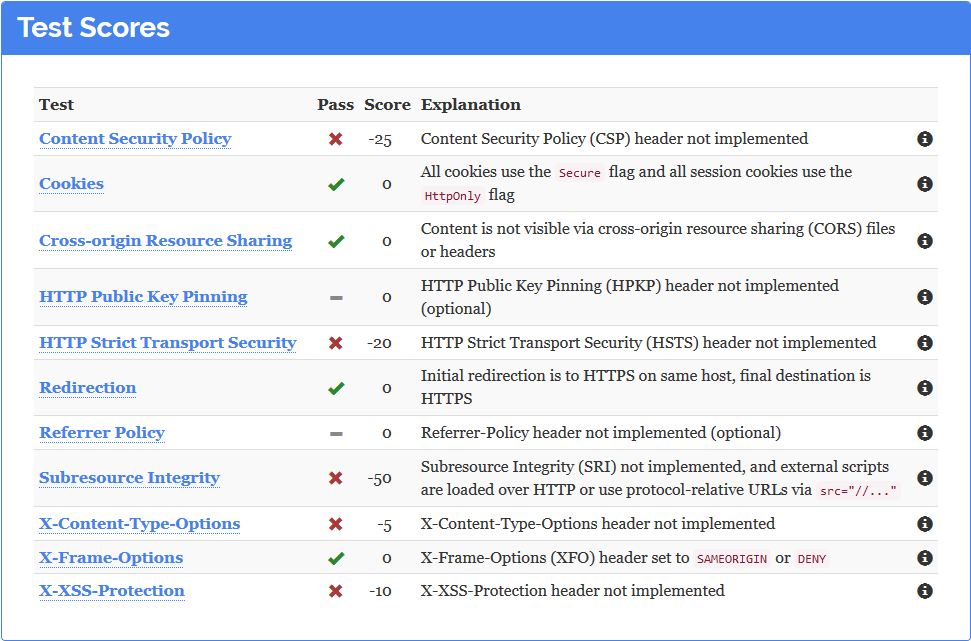Screen dimensions: 971x641
Task: Click the Test column header
Action: (x=56, y=105)
